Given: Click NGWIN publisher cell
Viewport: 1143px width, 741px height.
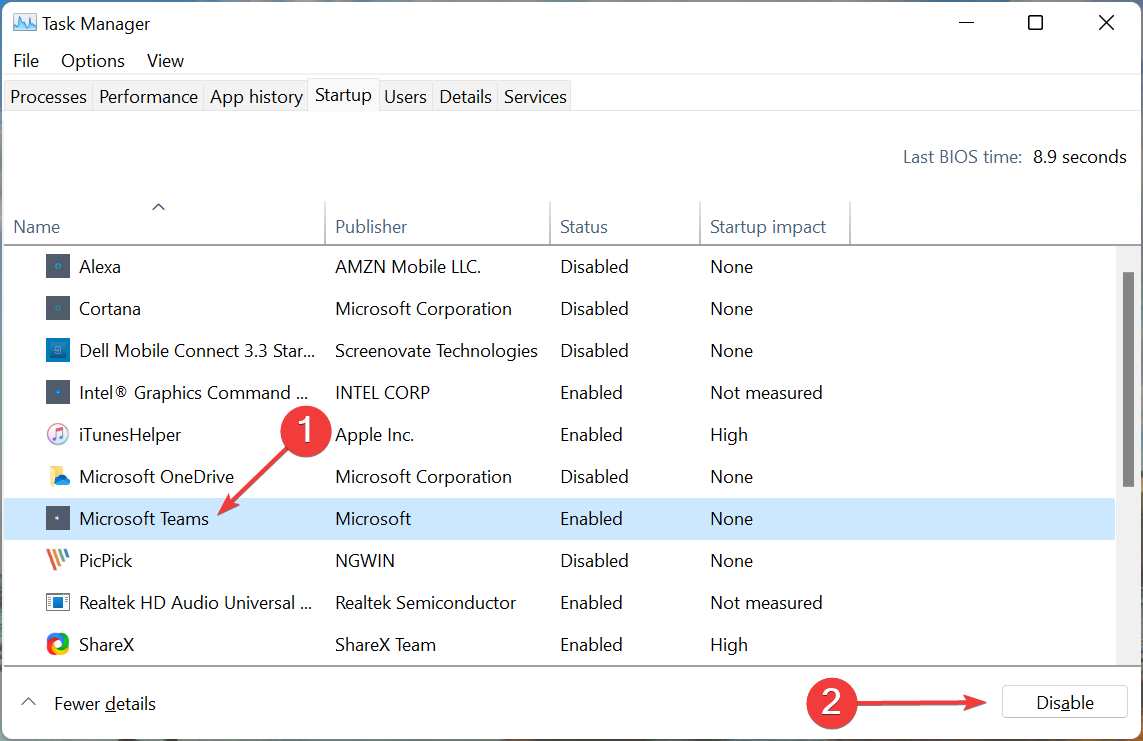Looking at the screenshot, I should click(x=364, y=561).
